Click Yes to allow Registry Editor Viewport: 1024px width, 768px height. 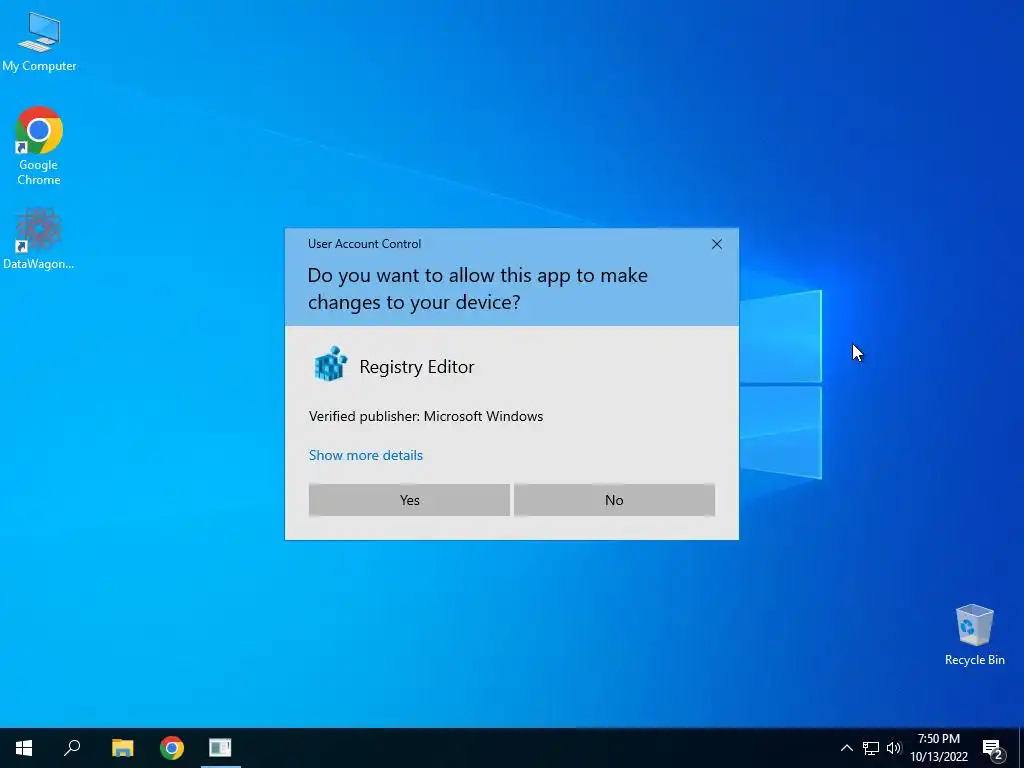pos(409,500)
